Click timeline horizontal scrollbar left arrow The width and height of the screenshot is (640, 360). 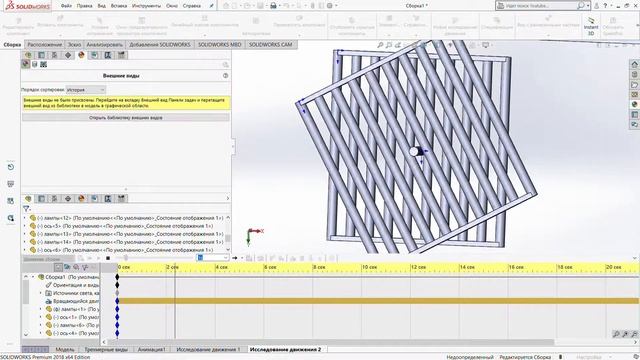point(104,342)
